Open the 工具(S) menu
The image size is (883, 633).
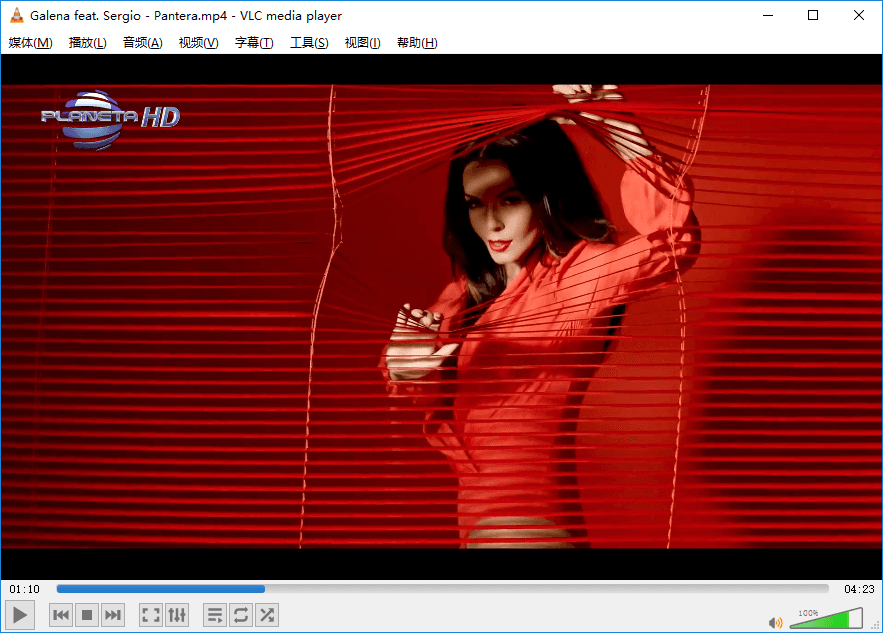(x=309, y=43)
